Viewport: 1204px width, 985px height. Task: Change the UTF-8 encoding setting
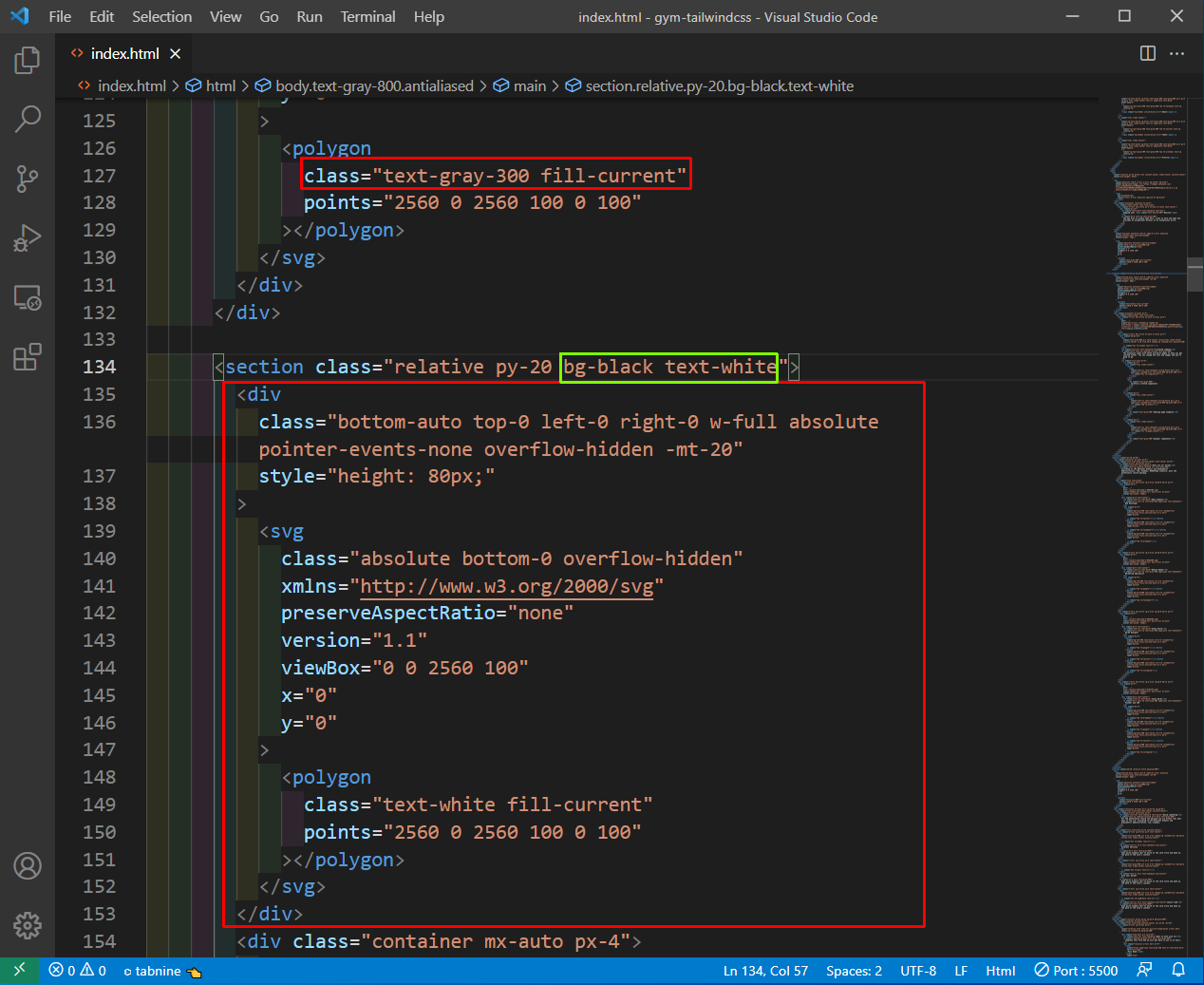click(x=918, y=971)
